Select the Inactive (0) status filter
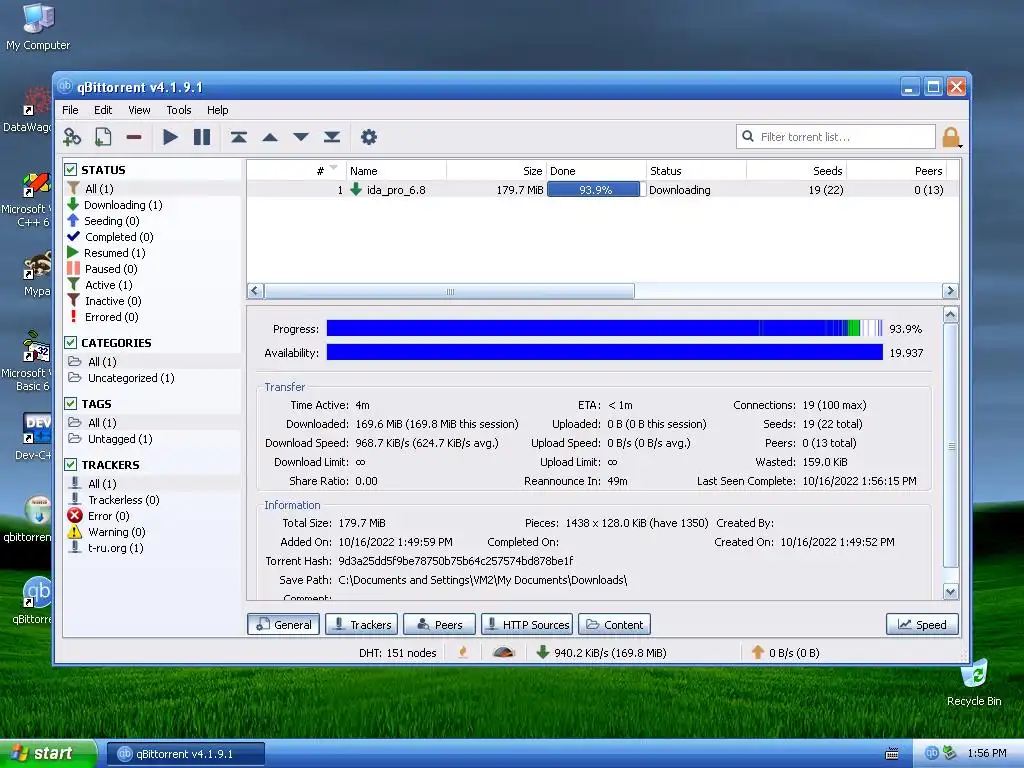 click(x=113, y=301)
